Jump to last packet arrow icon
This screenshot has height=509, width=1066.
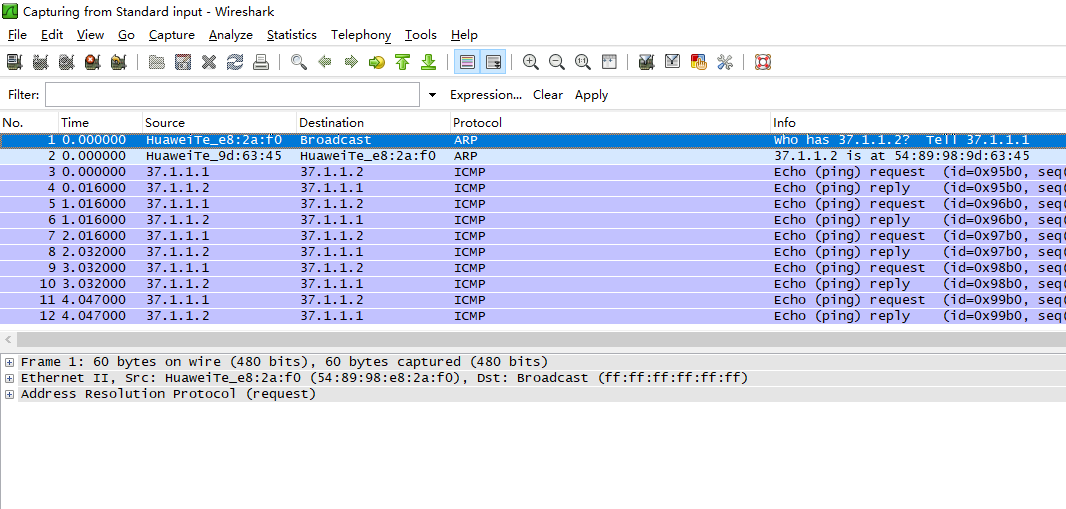pos(428,63)
